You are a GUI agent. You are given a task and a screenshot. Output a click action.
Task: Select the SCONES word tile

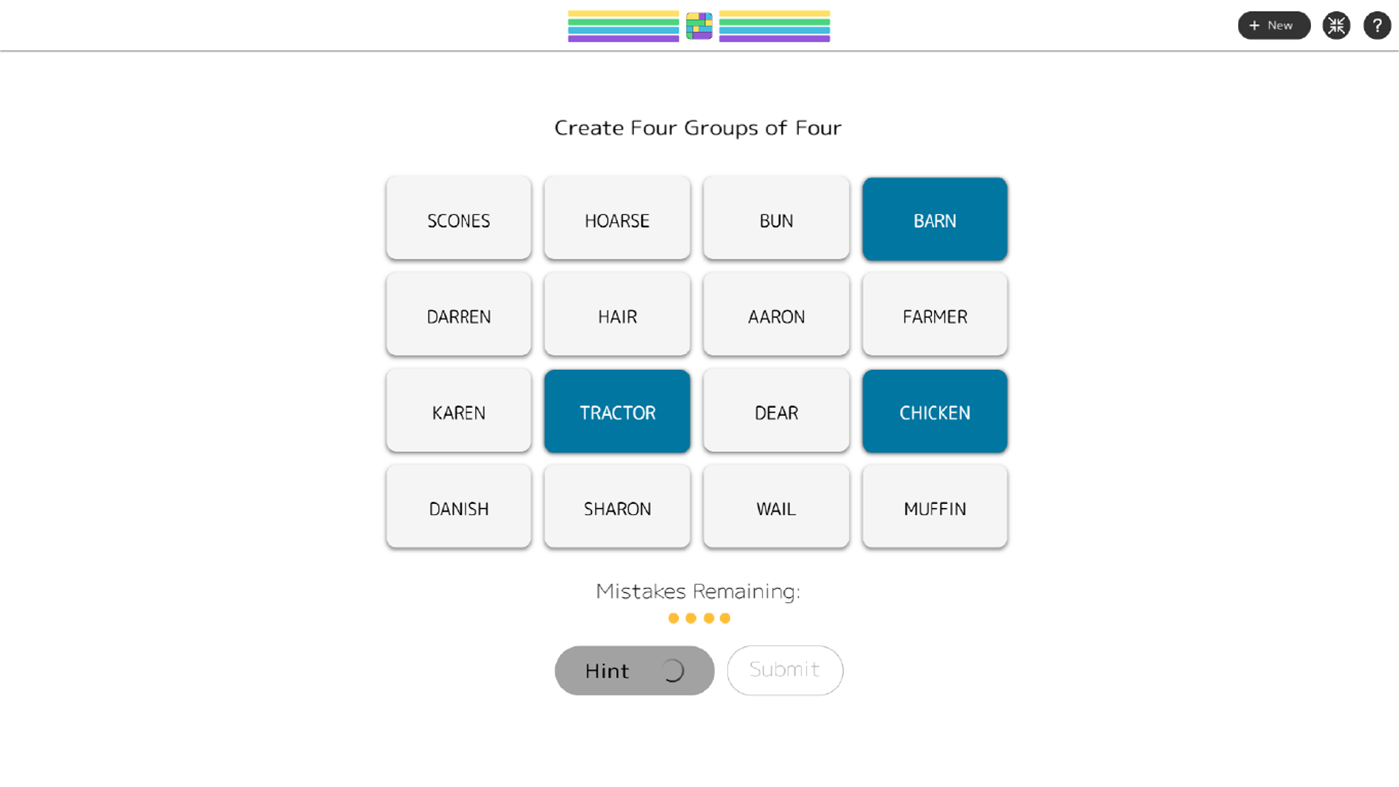(458, 220)
